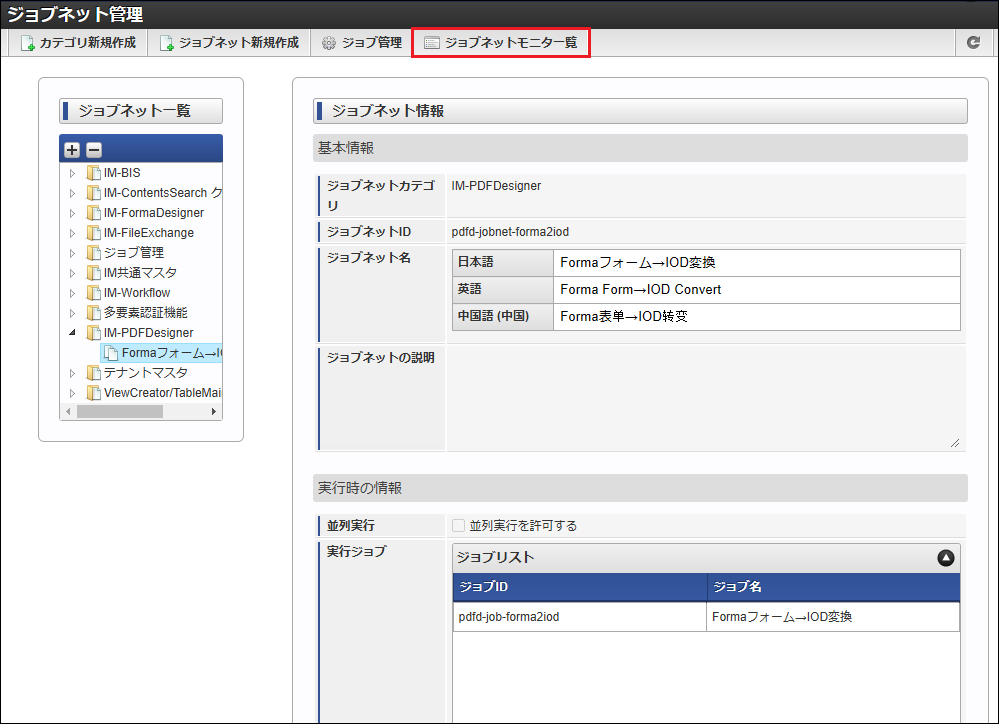This screenshot has width=999, height=724.
Task: Click the collapse-all minus icon in tree
Action: (93, 150)
